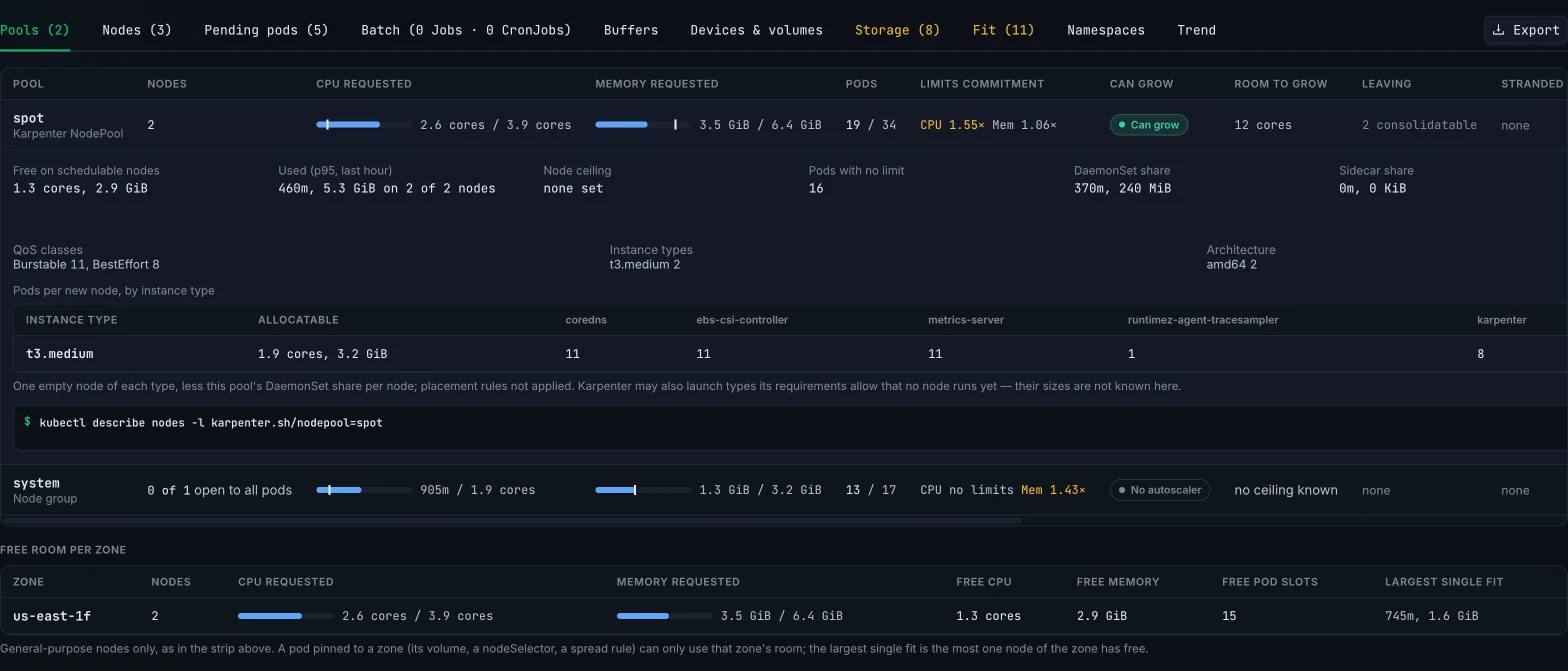Viewport: 1568px width, 671px height.
Task: Click the ebs-csi-controller column header
Action: point(742,320)
